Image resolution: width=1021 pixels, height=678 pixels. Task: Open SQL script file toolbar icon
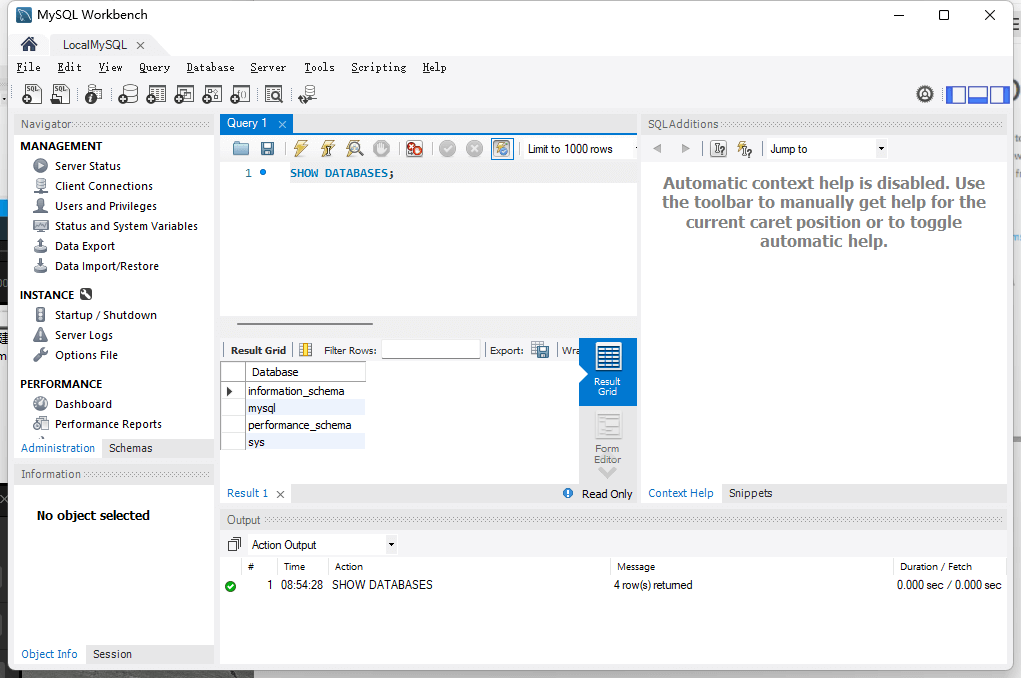click(x=60, y=94)
